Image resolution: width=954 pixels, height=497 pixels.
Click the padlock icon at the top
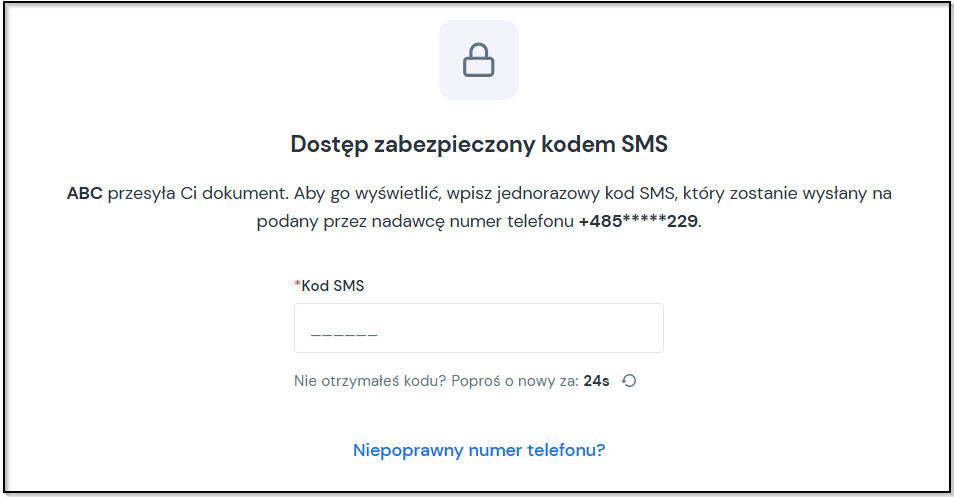pyautogui.click(x=479, y=60)
